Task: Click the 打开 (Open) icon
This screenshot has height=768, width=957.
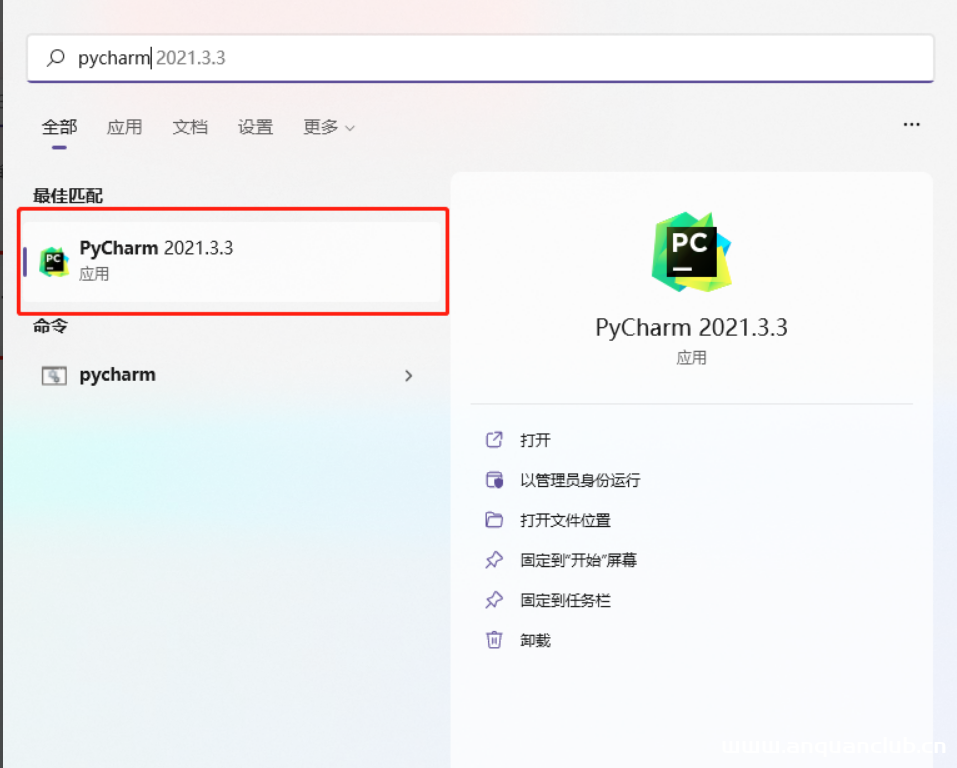Action: click(x=495, y=439)
